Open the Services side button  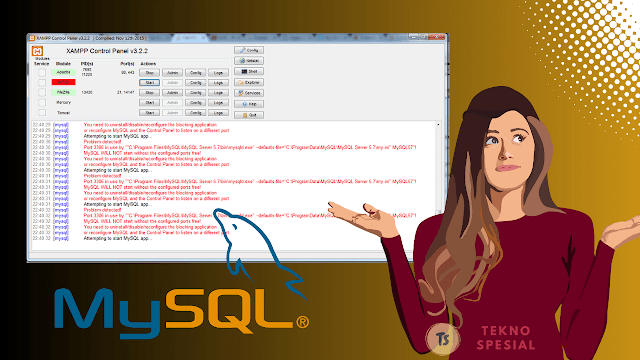pos(249,93)
